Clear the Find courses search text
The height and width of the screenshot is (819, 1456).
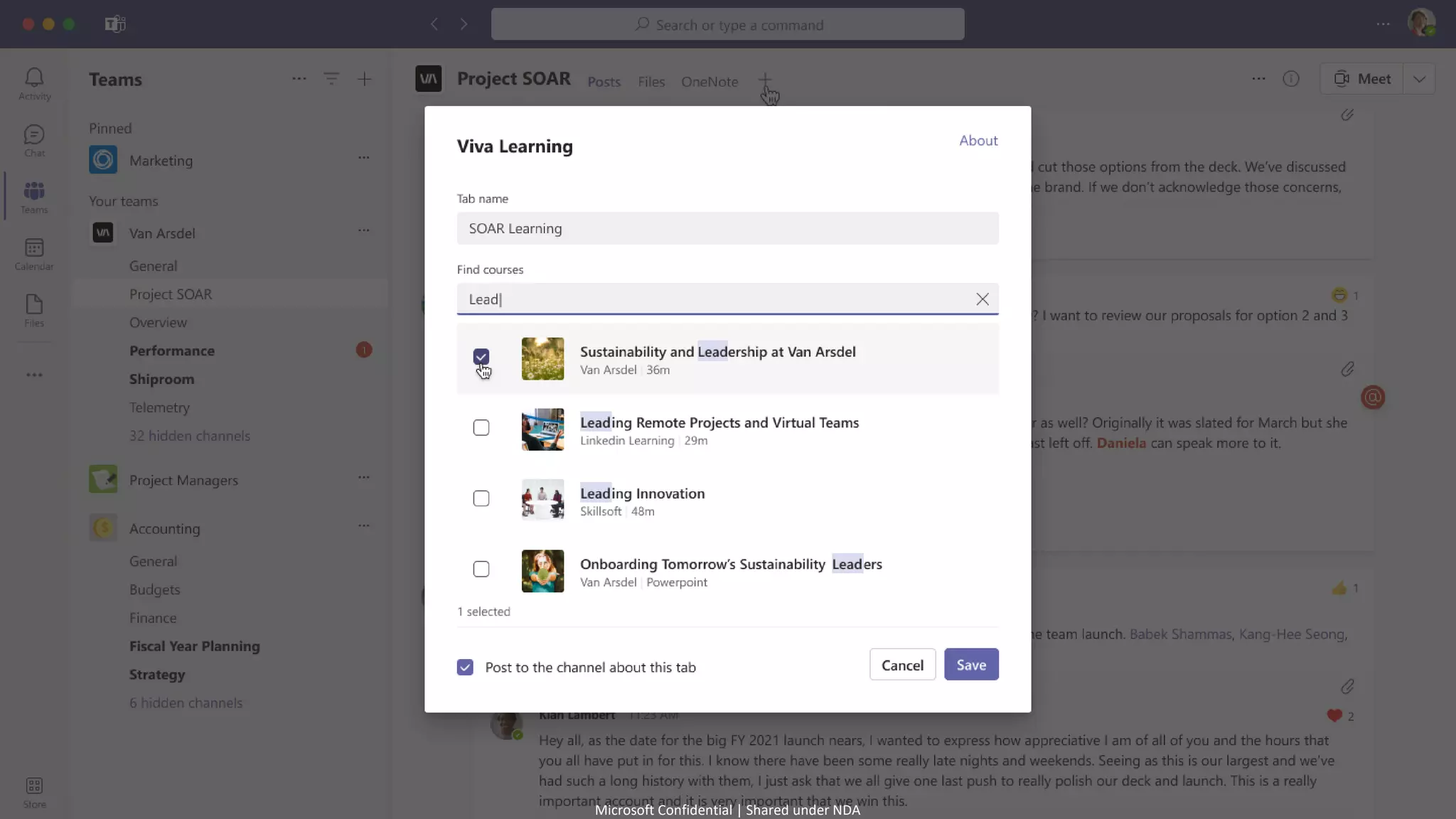[982, 299]
